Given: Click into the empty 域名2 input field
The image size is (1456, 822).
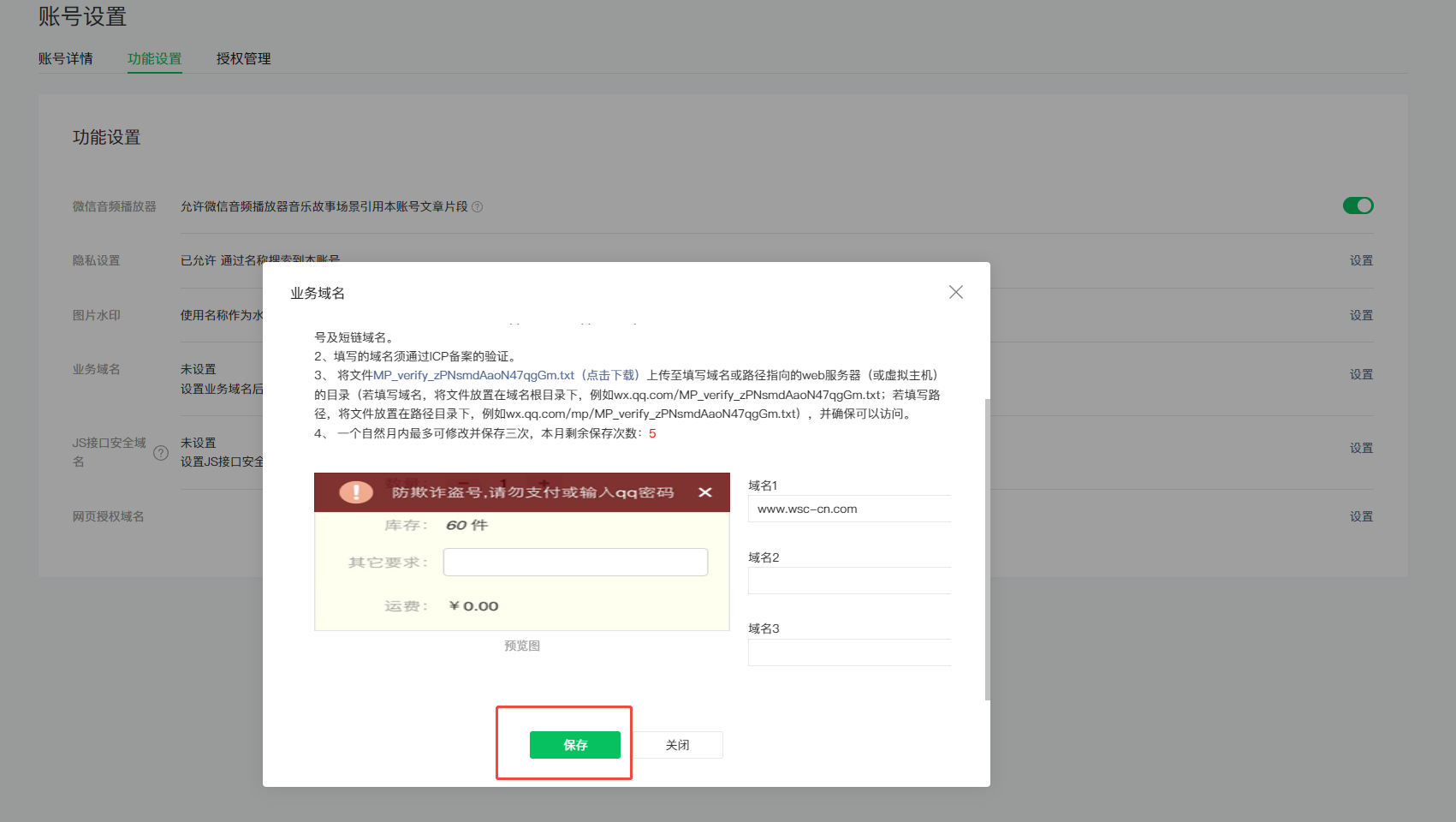Looking at the screenshot, I should 848,581.
